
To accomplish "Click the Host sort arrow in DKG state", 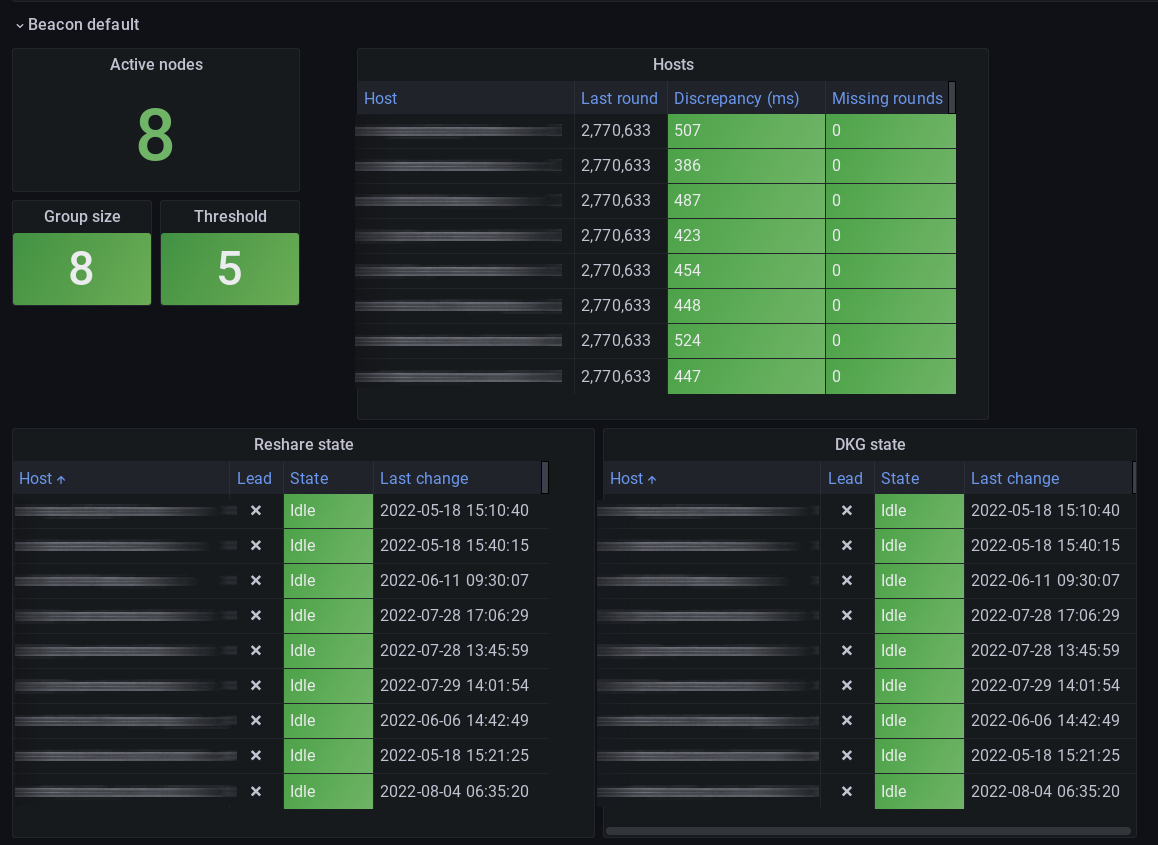I will pyautogui.click(x=652, y=479).
